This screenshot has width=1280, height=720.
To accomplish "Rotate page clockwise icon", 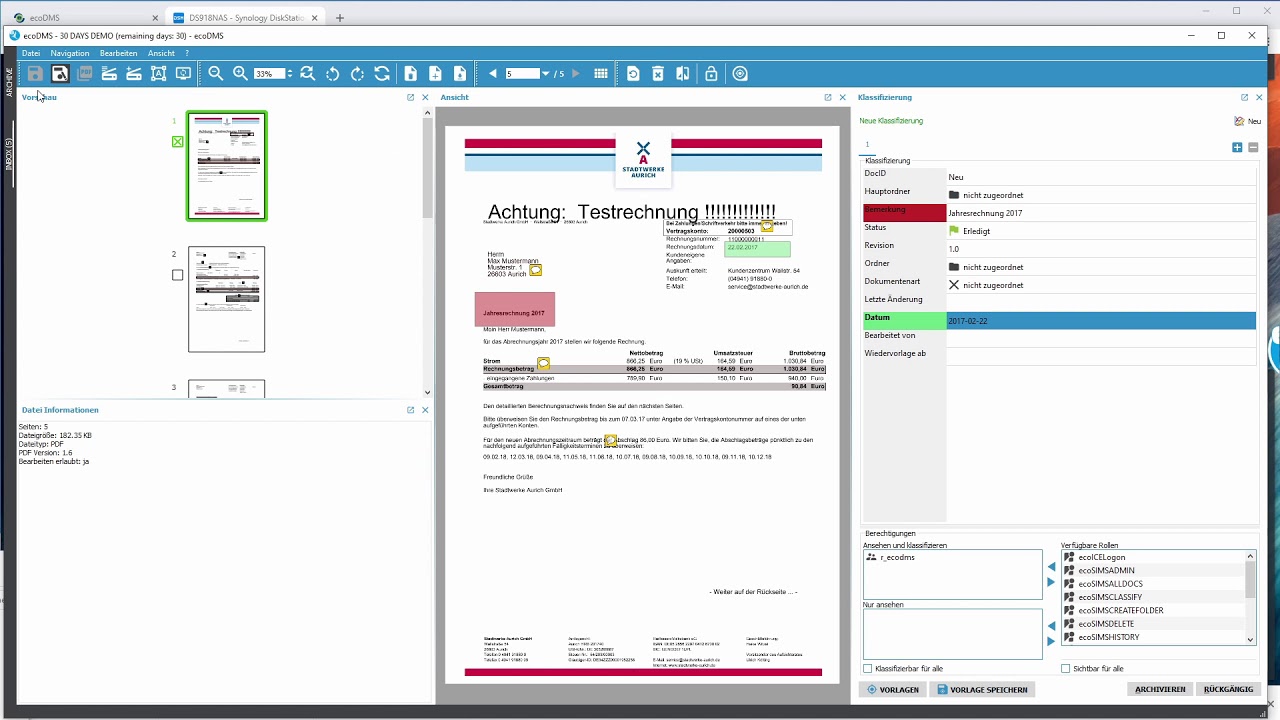I will click(357, 74).
